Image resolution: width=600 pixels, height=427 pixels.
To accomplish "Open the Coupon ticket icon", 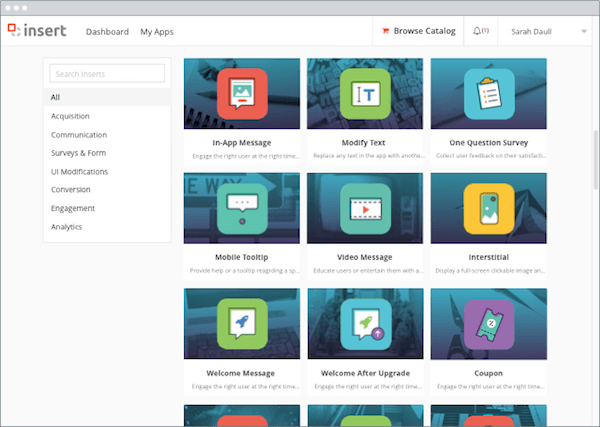I will [489, 324].
